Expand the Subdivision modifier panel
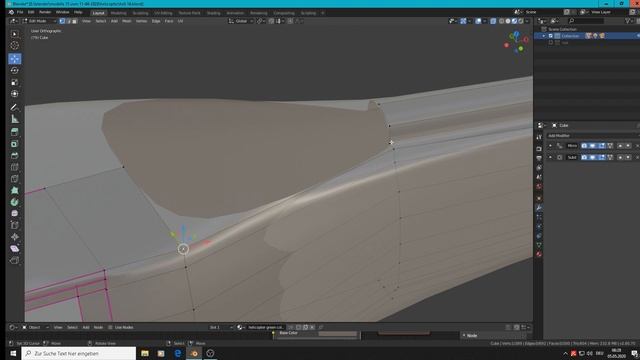Image resolution: width=640 pixels, height=360 pixels. (x=550, y=157)
